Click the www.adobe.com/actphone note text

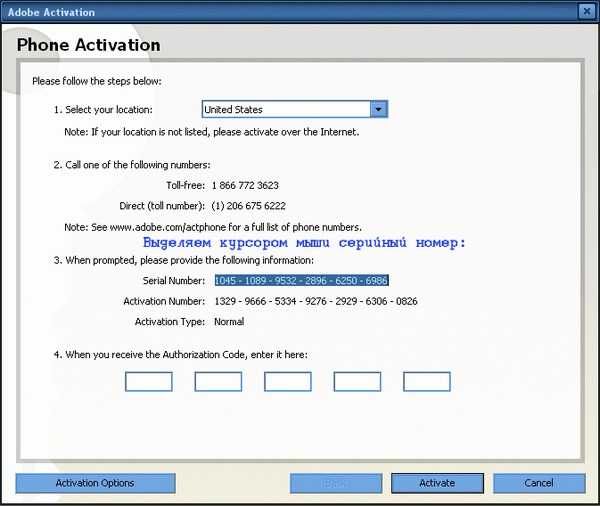pyautogui.click(x=213, y=227)
